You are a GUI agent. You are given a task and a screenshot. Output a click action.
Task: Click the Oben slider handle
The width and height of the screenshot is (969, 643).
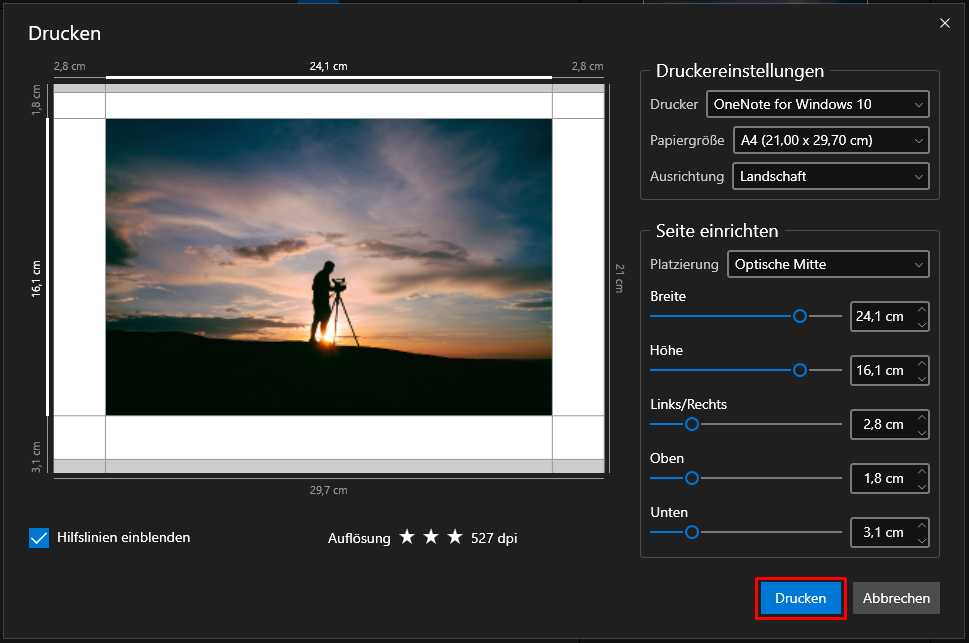[x=692, y=478]
